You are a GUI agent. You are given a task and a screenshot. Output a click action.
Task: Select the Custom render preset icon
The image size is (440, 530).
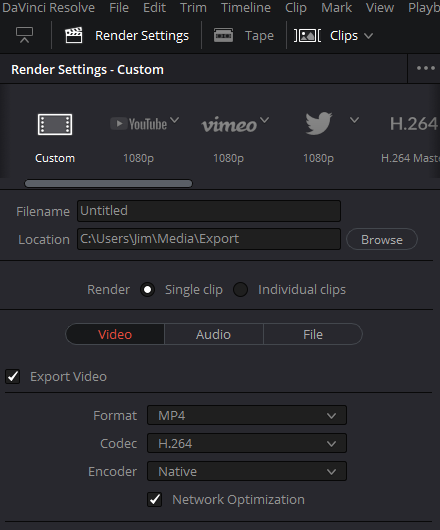click(x=55, y=124)
